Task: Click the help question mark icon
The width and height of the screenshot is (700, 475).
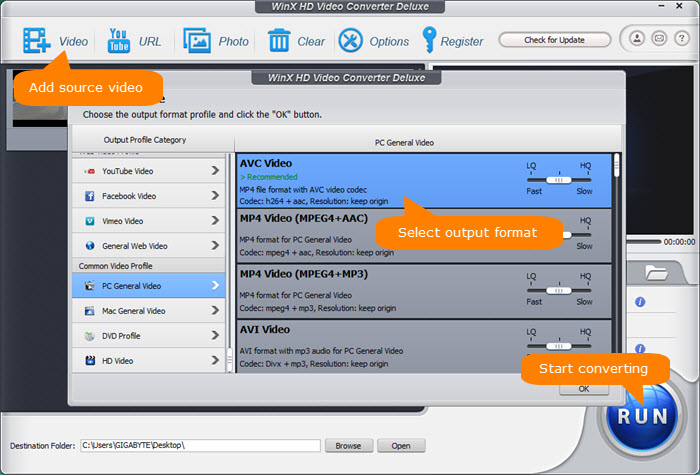Action: pos(682,38)
